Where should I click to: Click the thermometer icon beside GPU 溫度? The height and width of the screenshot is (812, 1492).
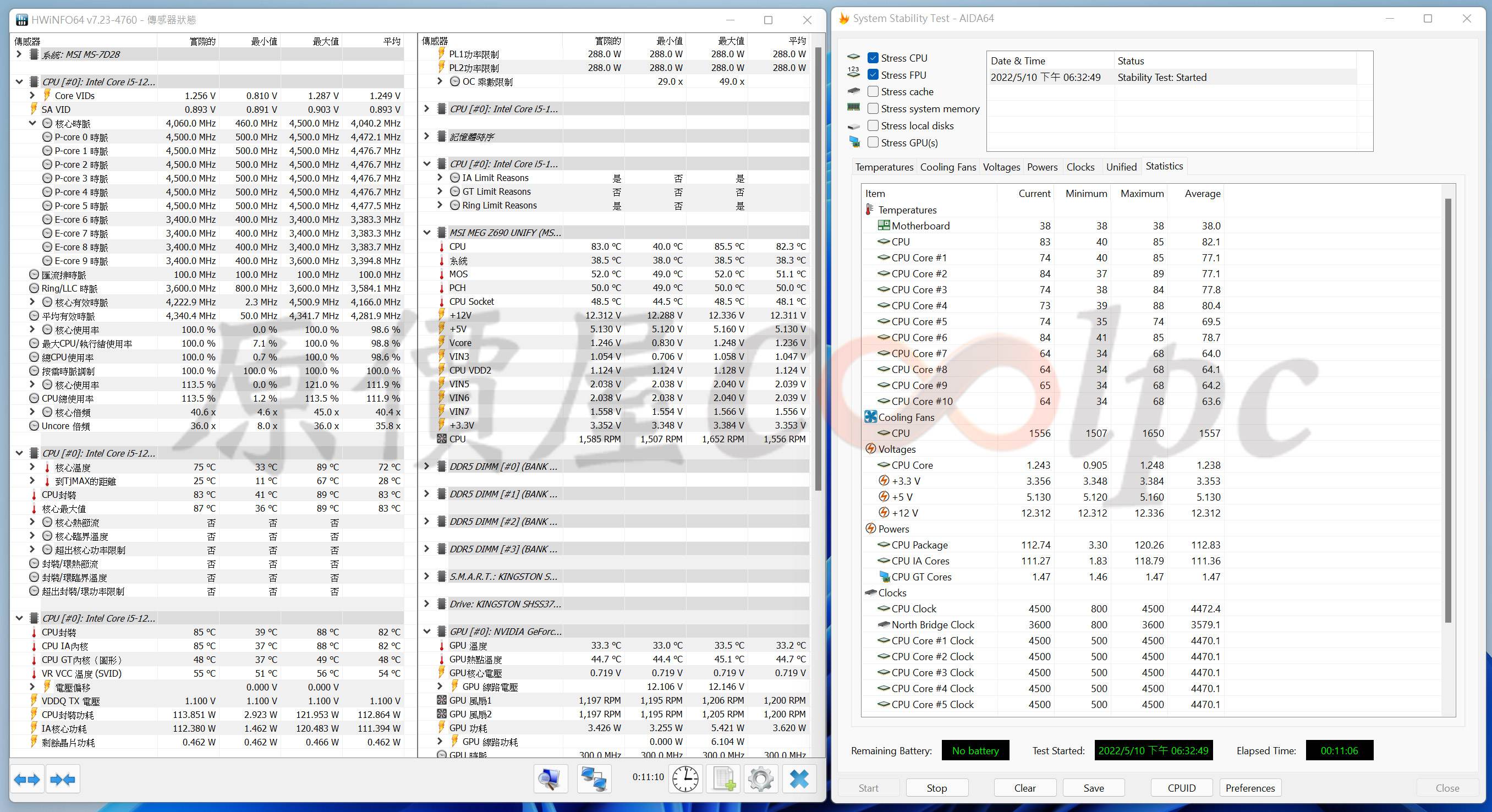click(x=442, y=645)
